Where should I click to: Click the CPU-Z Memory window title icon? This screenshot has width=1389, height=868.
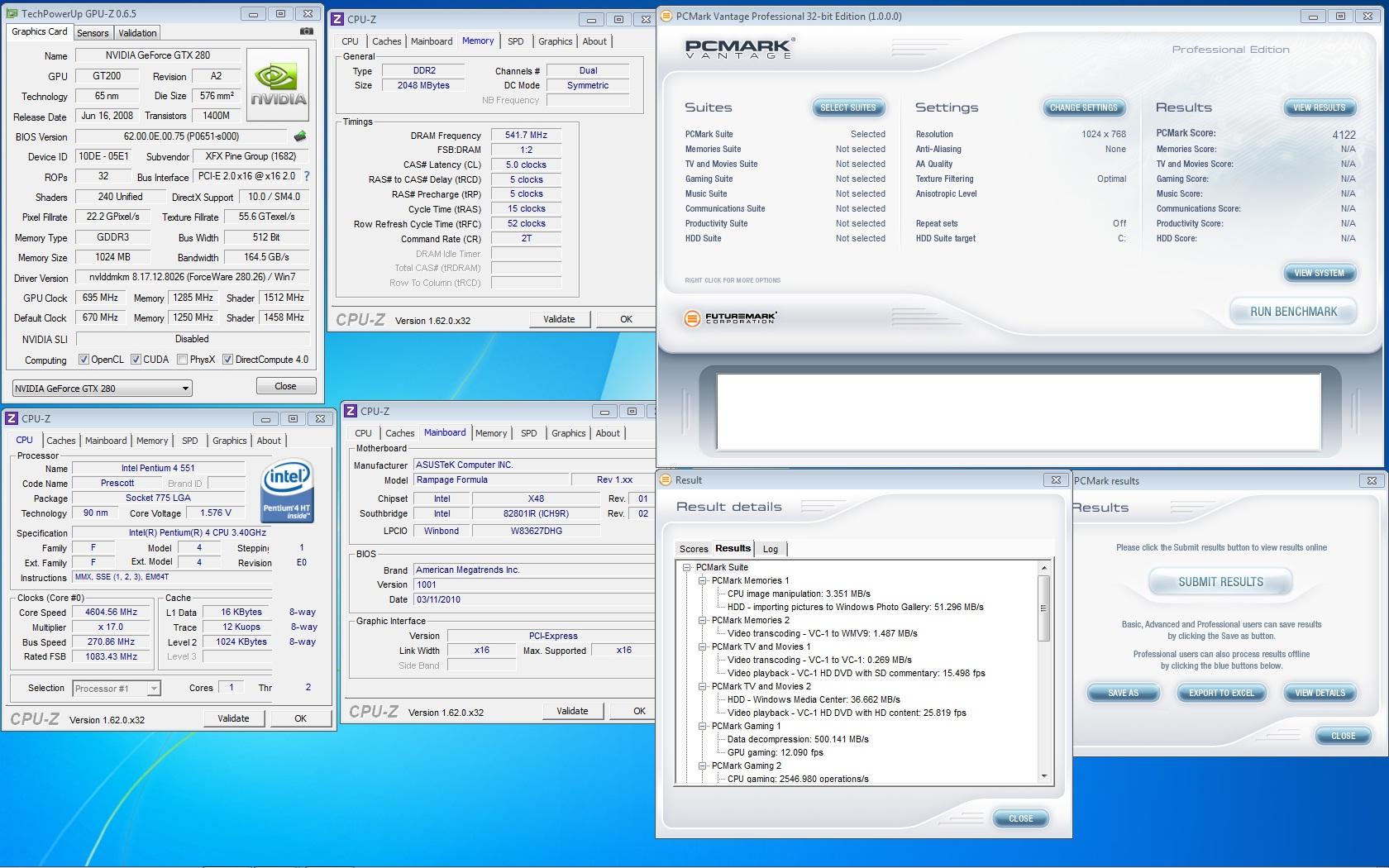(338, 19)
